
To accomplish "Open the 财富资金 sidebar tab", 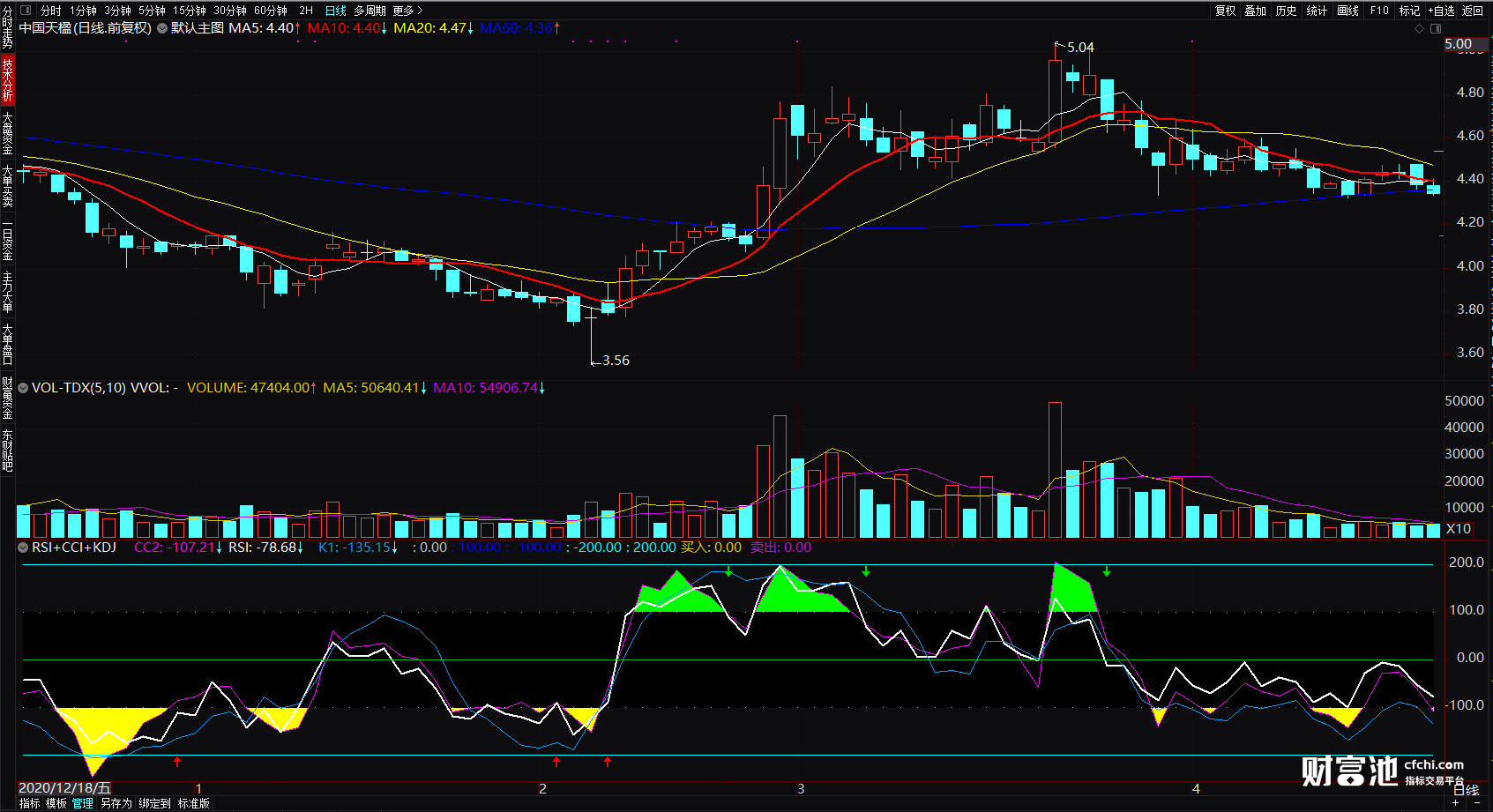I will 7,398.
